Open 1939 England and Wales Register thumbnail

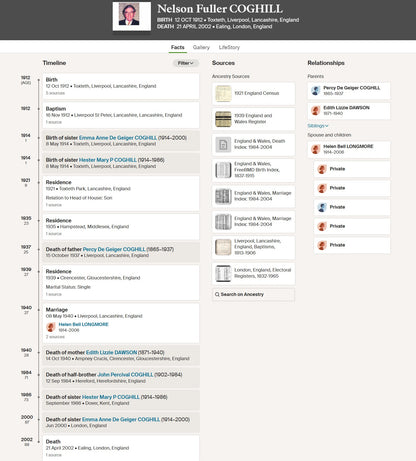(223, 119)
